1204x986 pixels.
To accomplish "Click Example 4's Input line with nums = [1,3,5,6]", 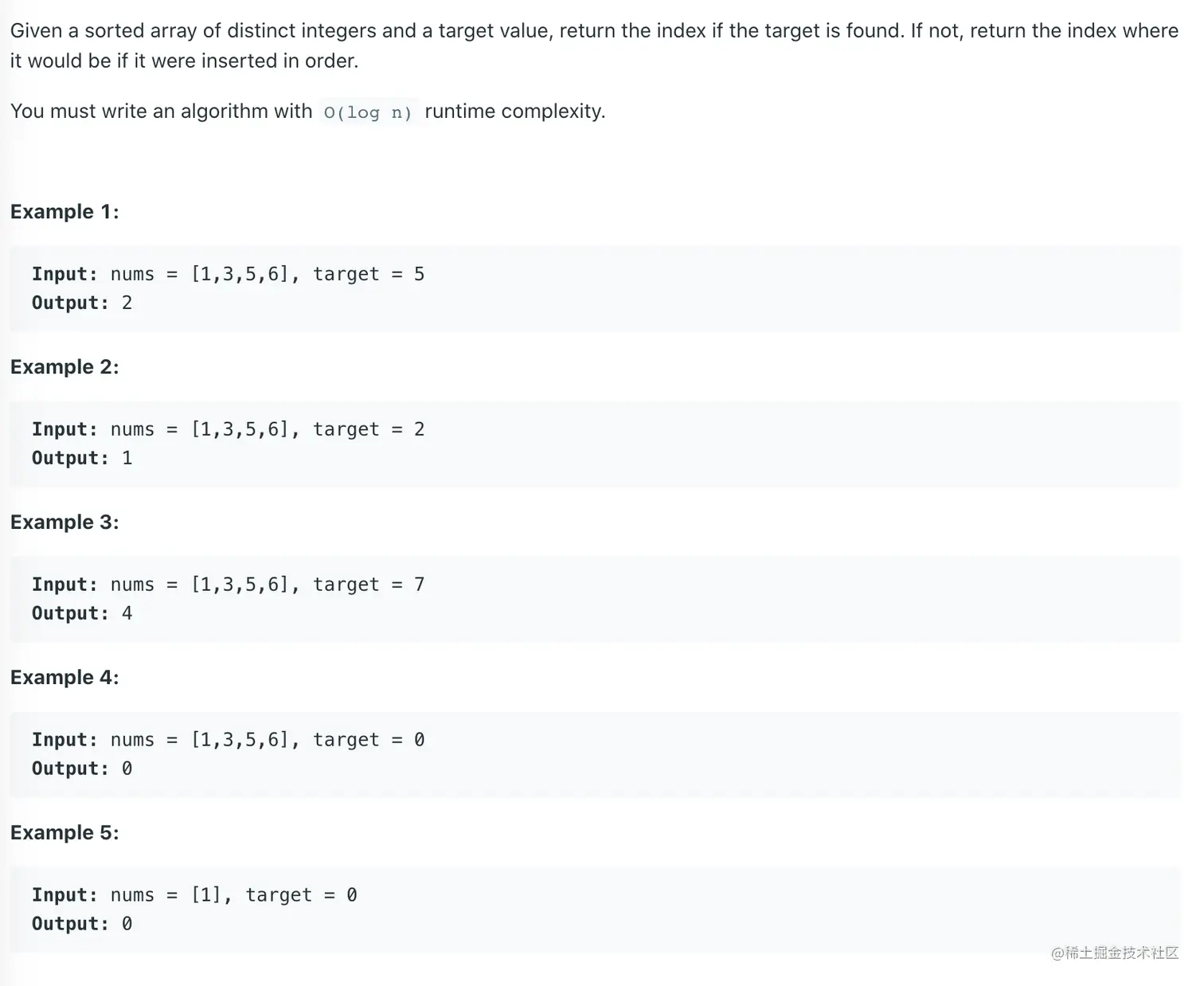I will (x=228, y=740).
